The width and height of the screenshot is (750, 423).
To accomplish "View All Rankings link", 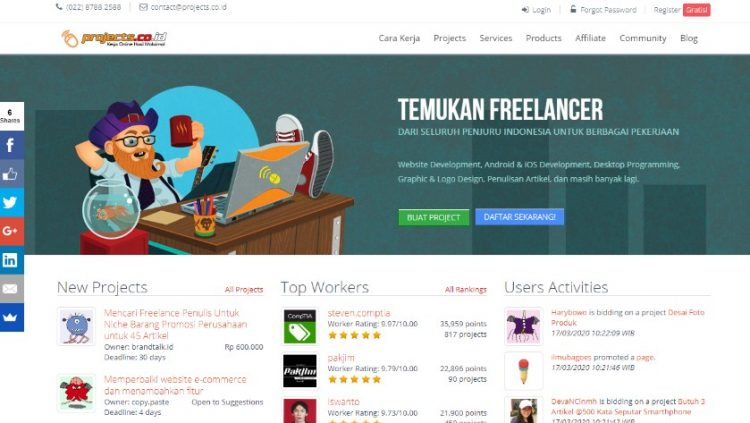I will coord(465,289).
